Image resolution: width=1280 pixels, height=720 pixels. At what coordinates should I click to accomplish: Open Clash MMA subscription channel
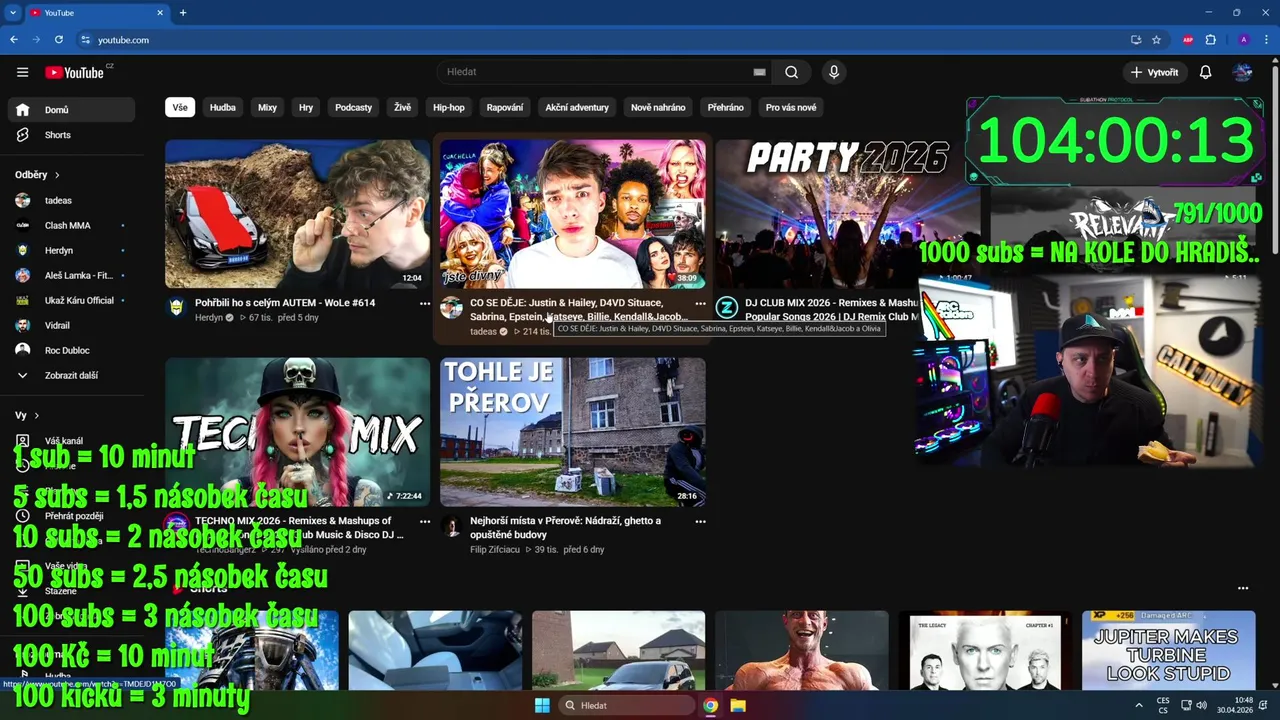pyautogui.click(x=71, y=225)
